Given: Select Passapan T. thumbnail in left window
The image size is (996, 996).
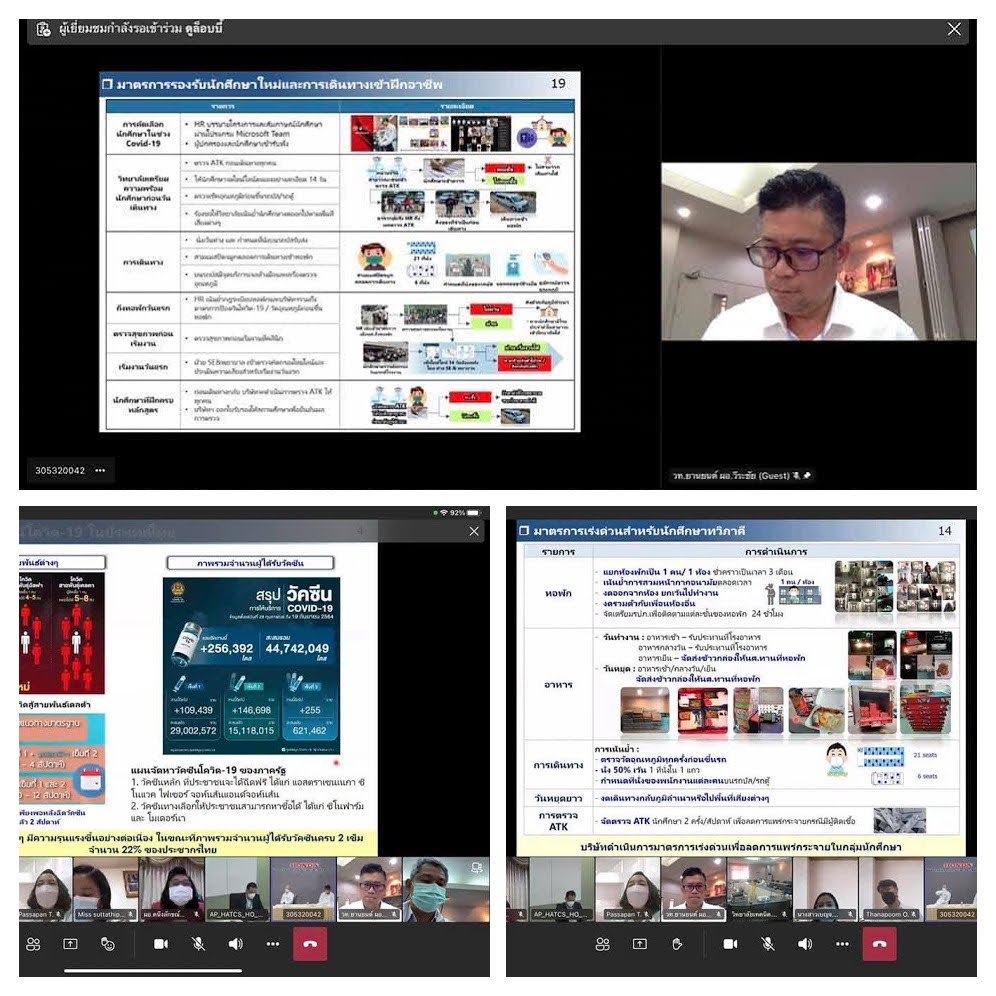Looking at the screenshot, I should tap(45, 888).
